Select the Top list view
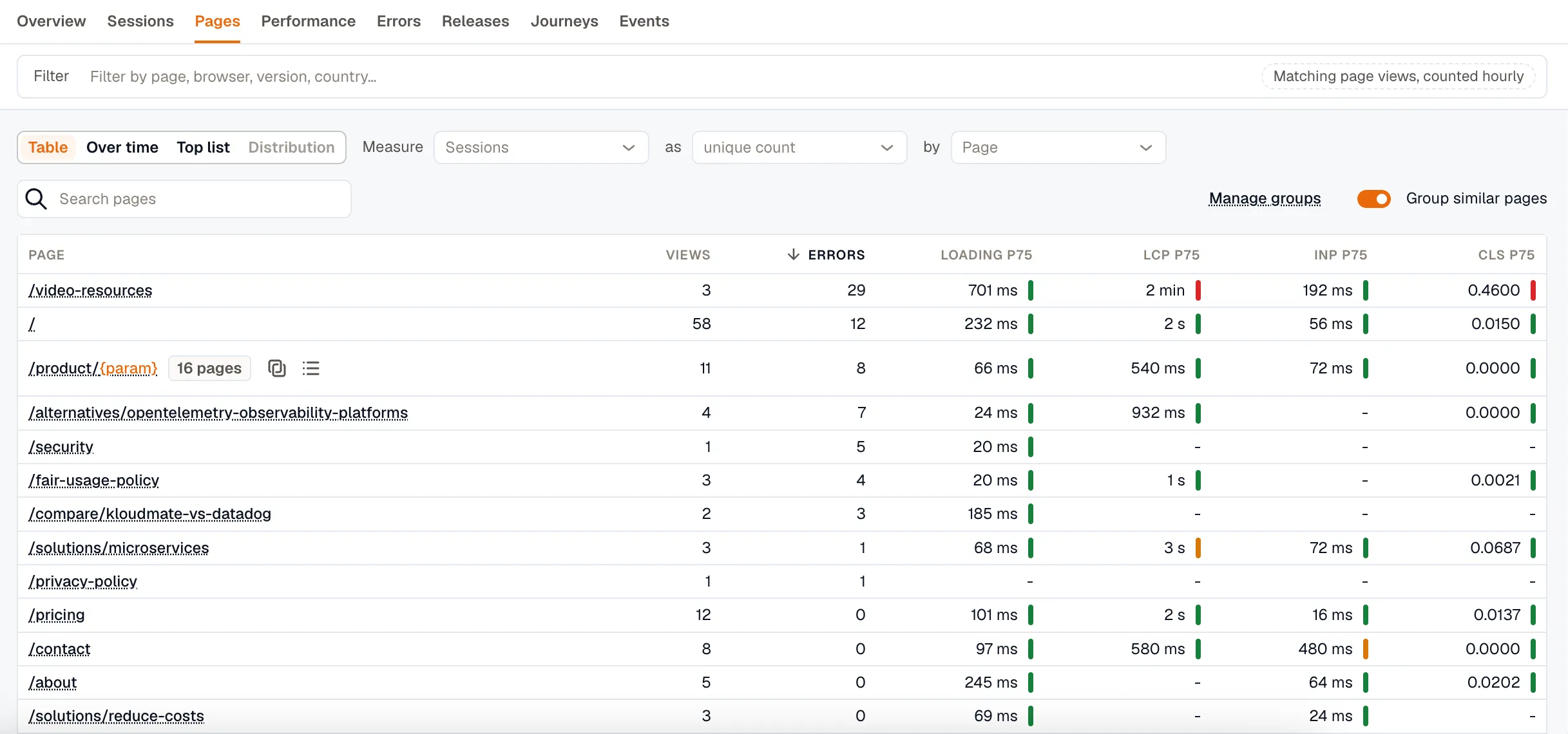 pos(203,147)
